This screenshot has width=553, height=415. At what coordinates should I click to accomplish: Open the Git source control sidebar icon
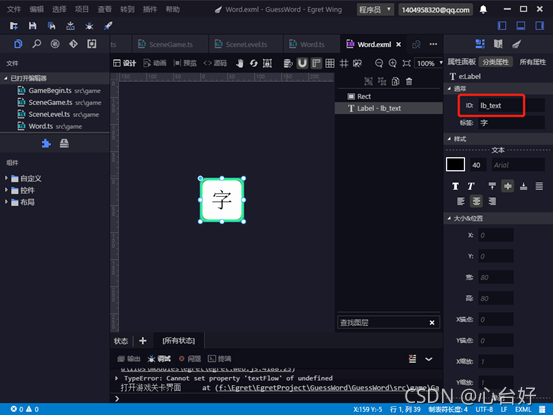(x=73, y=44)
